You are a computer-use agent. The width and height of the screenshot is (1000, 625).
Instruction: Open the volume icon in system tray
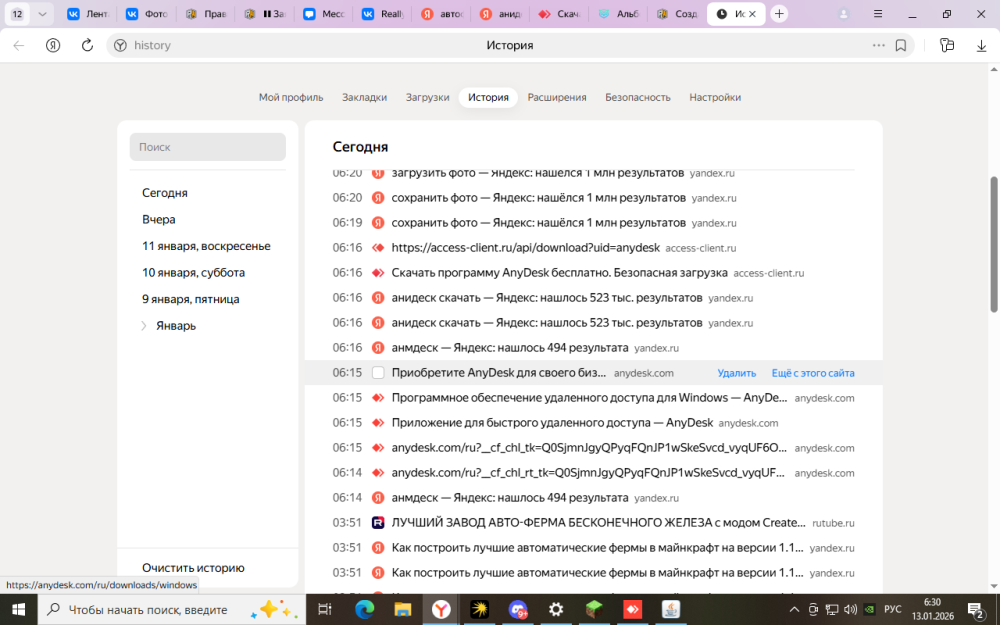pyautogui.click(x=850, y=610)
